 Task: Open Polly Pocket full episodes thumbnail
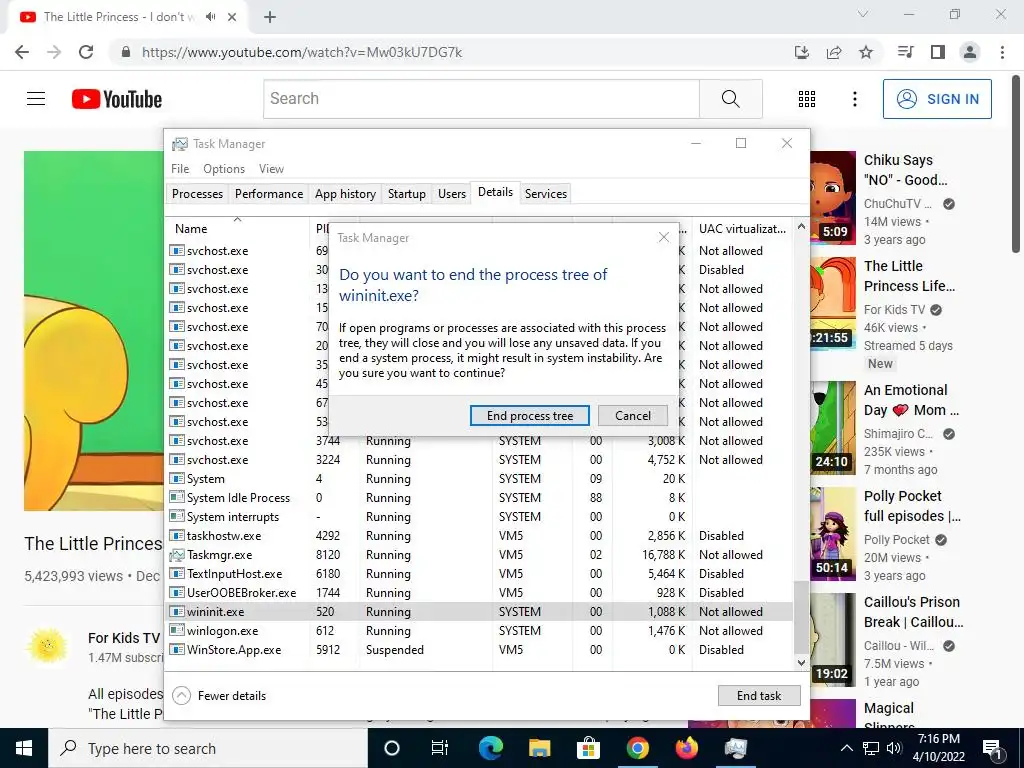pyautogui.click(x=833, y=533)
